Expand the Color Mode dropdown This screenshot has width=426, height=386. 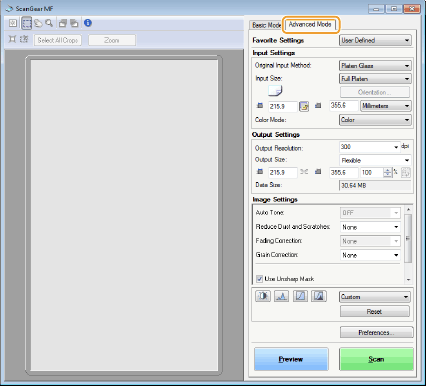[x=375, y=120]
